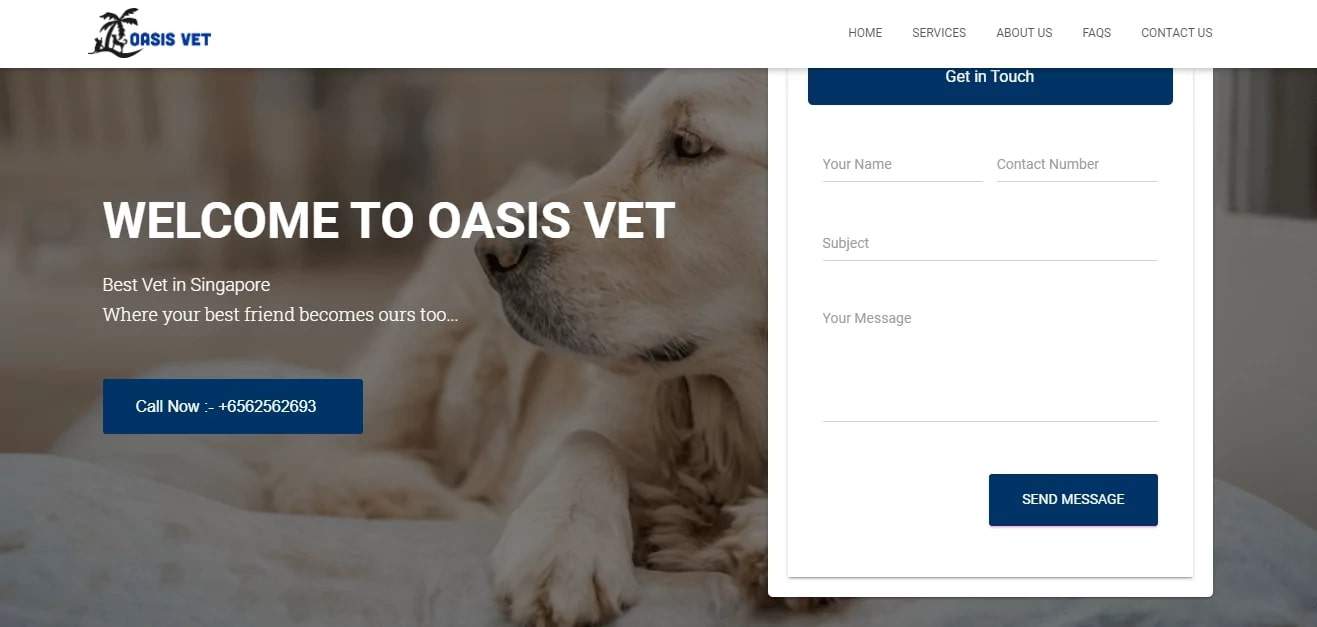Open the HOME navigation link

(x=865, y=33)
